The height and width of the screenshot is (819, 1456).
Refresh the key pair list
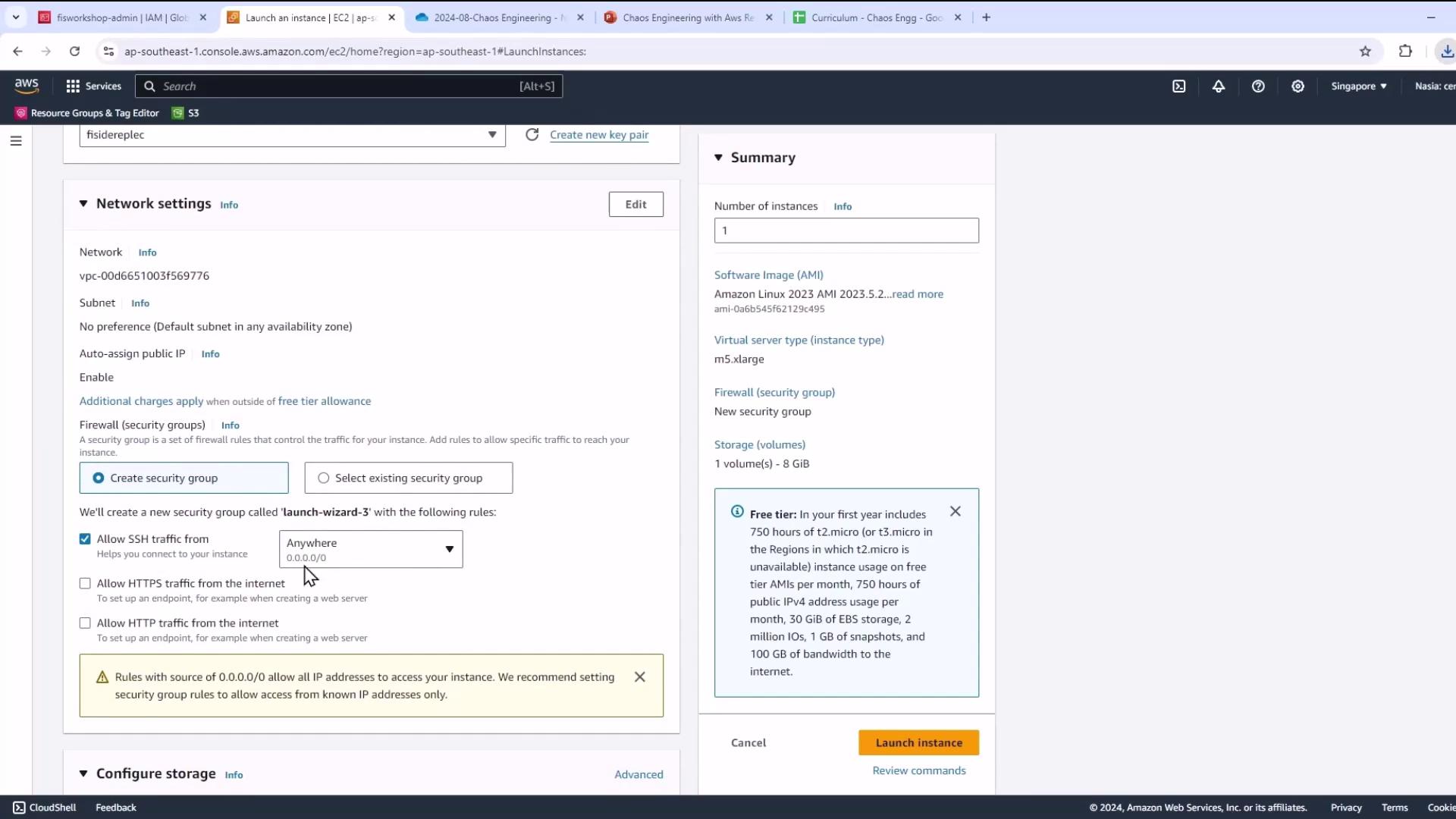(x=532, y=134)
